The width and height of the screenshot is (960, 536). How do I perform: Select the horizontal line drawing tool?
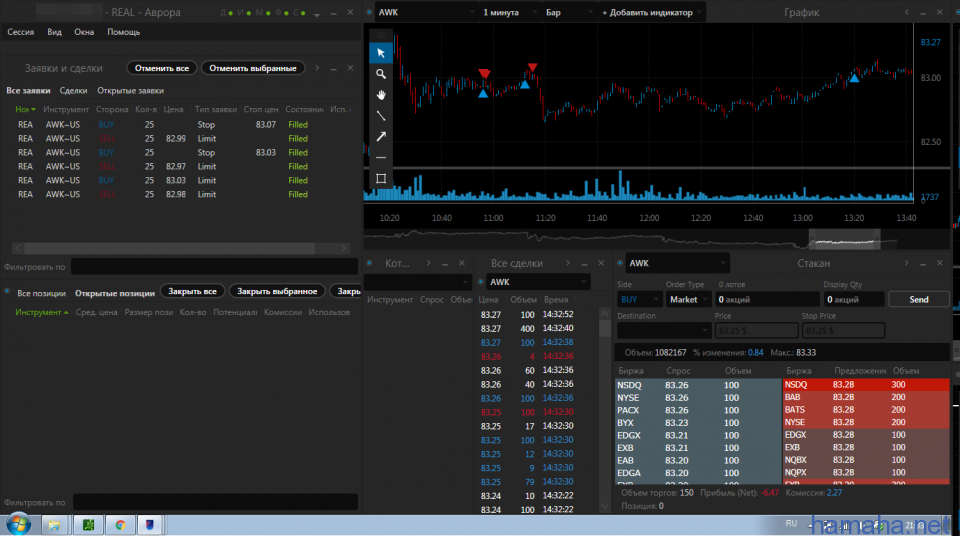click(x=381, y=157)
